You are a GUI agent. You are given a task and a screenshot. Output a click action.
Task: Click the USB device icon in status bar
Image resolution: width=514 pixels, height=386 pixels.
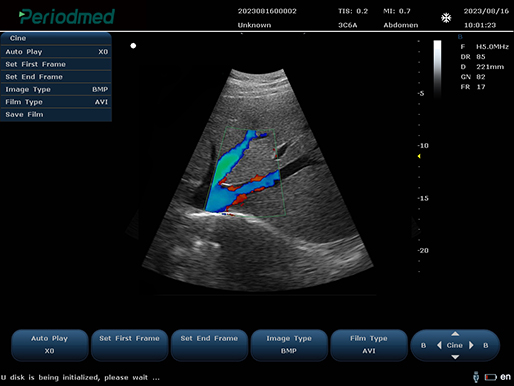[x=476, y=377]
